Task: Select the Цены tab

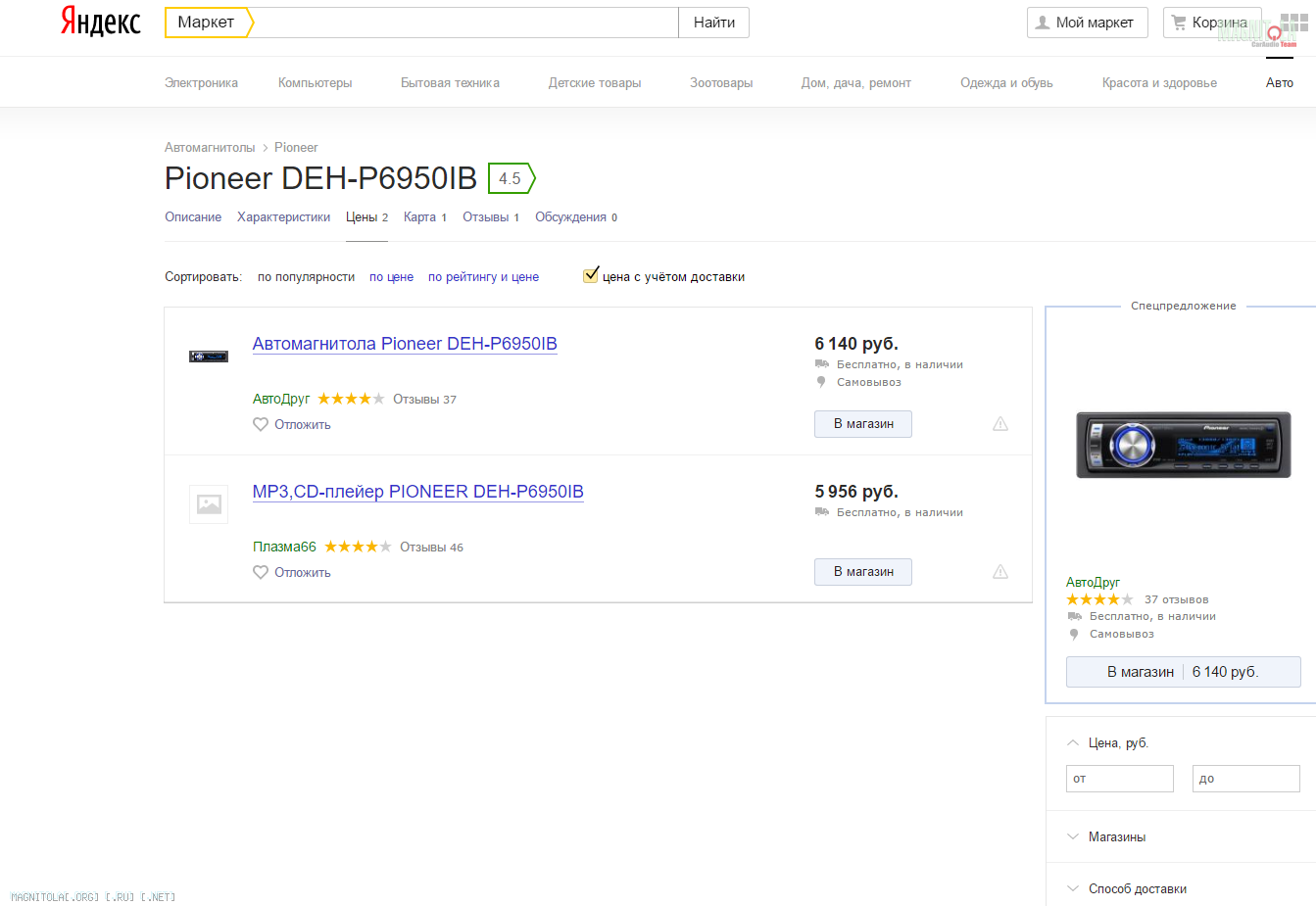Action: [366, 217]
